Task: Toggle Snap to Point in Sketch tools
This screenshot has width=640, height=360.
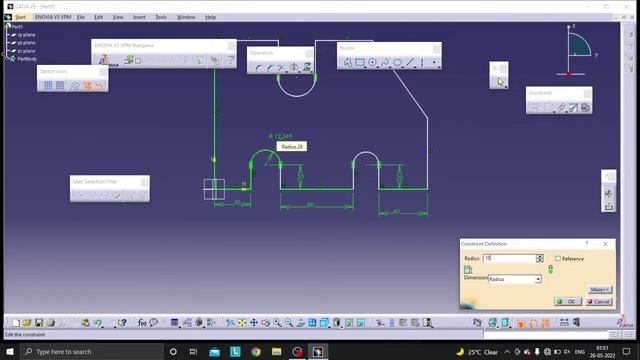Action: point(60,85)
